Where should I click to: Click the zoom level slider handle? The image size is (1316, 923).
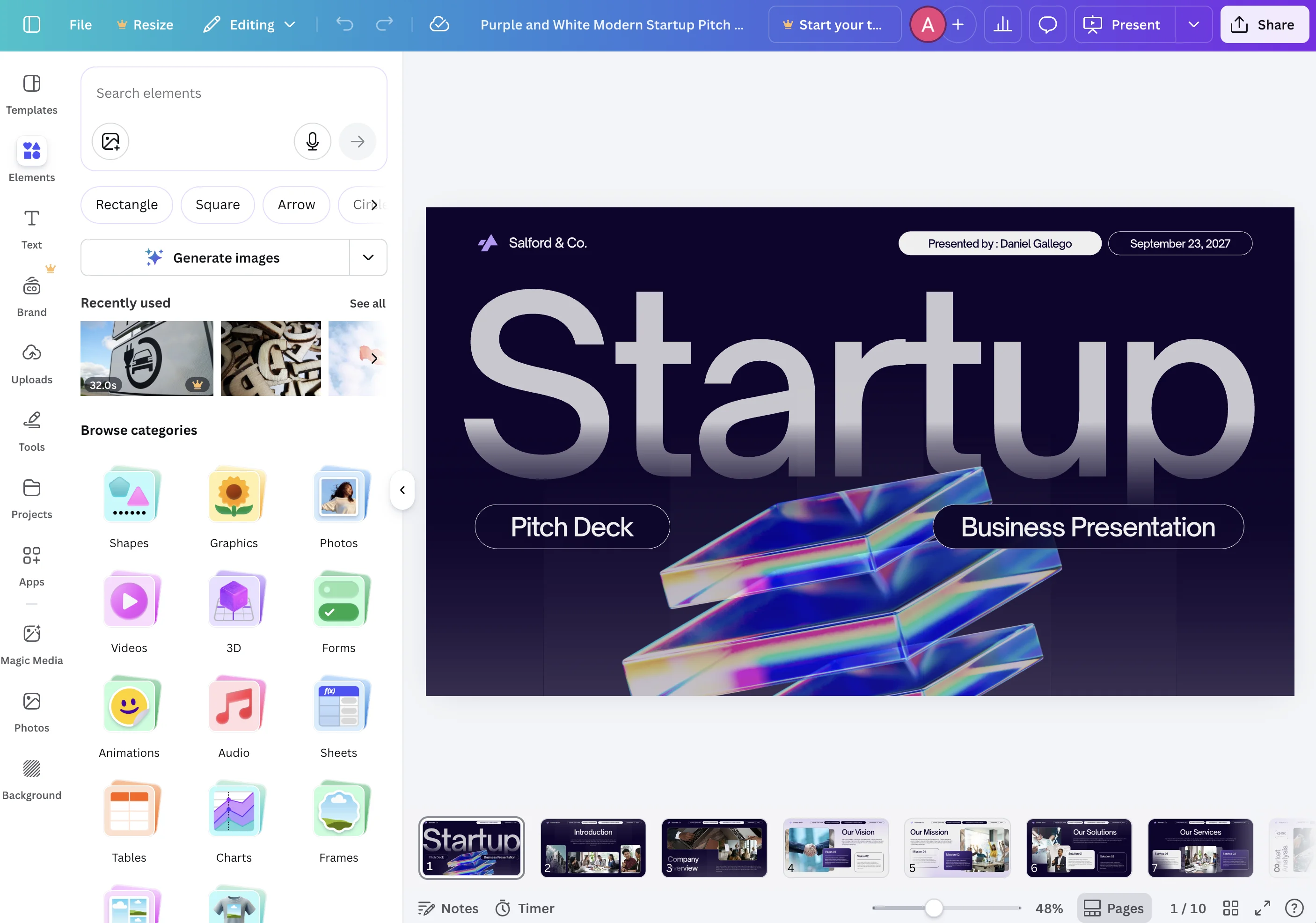(934, 908)
